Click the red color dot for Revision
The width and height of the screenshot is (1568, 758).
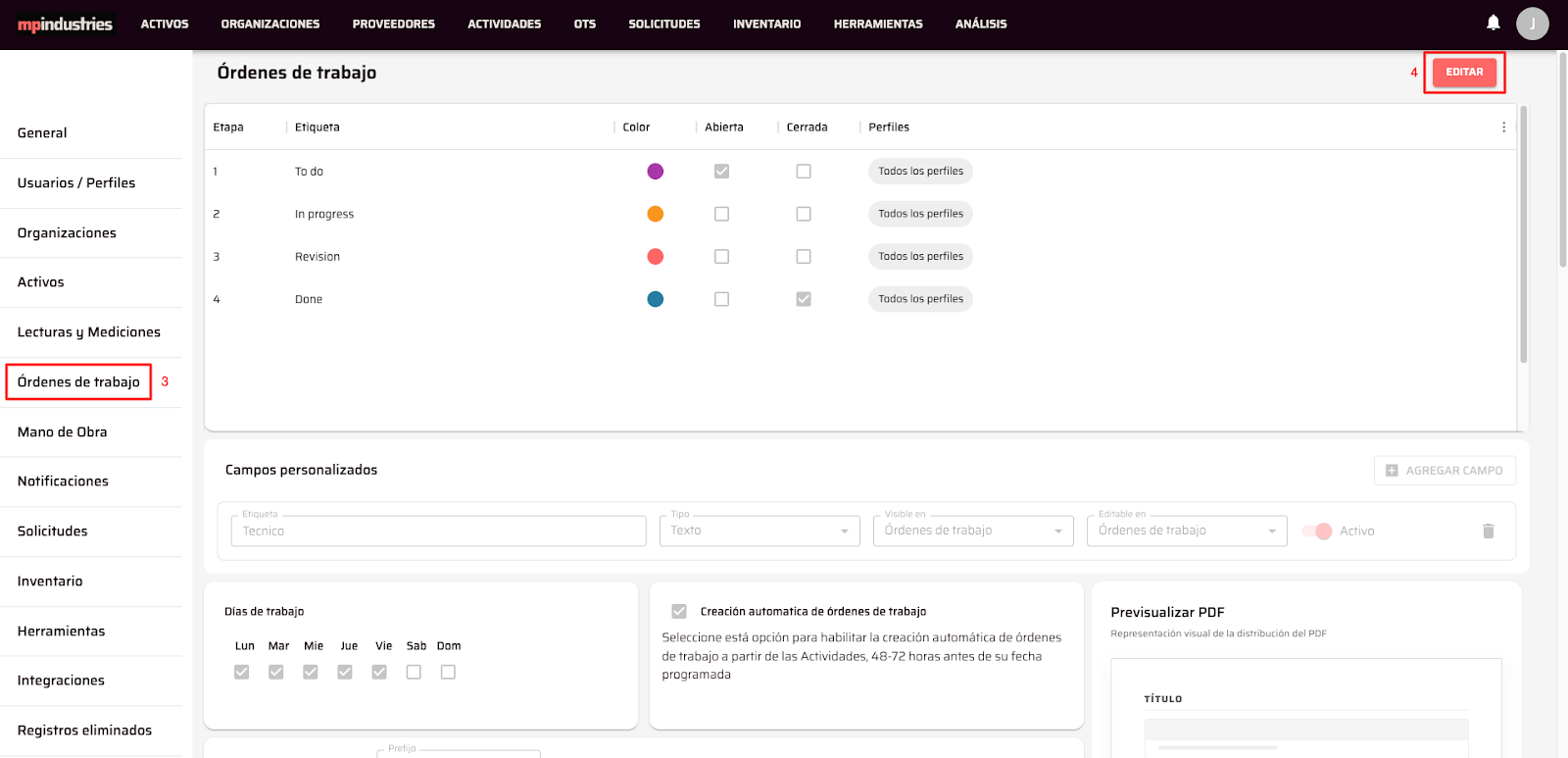656,257
